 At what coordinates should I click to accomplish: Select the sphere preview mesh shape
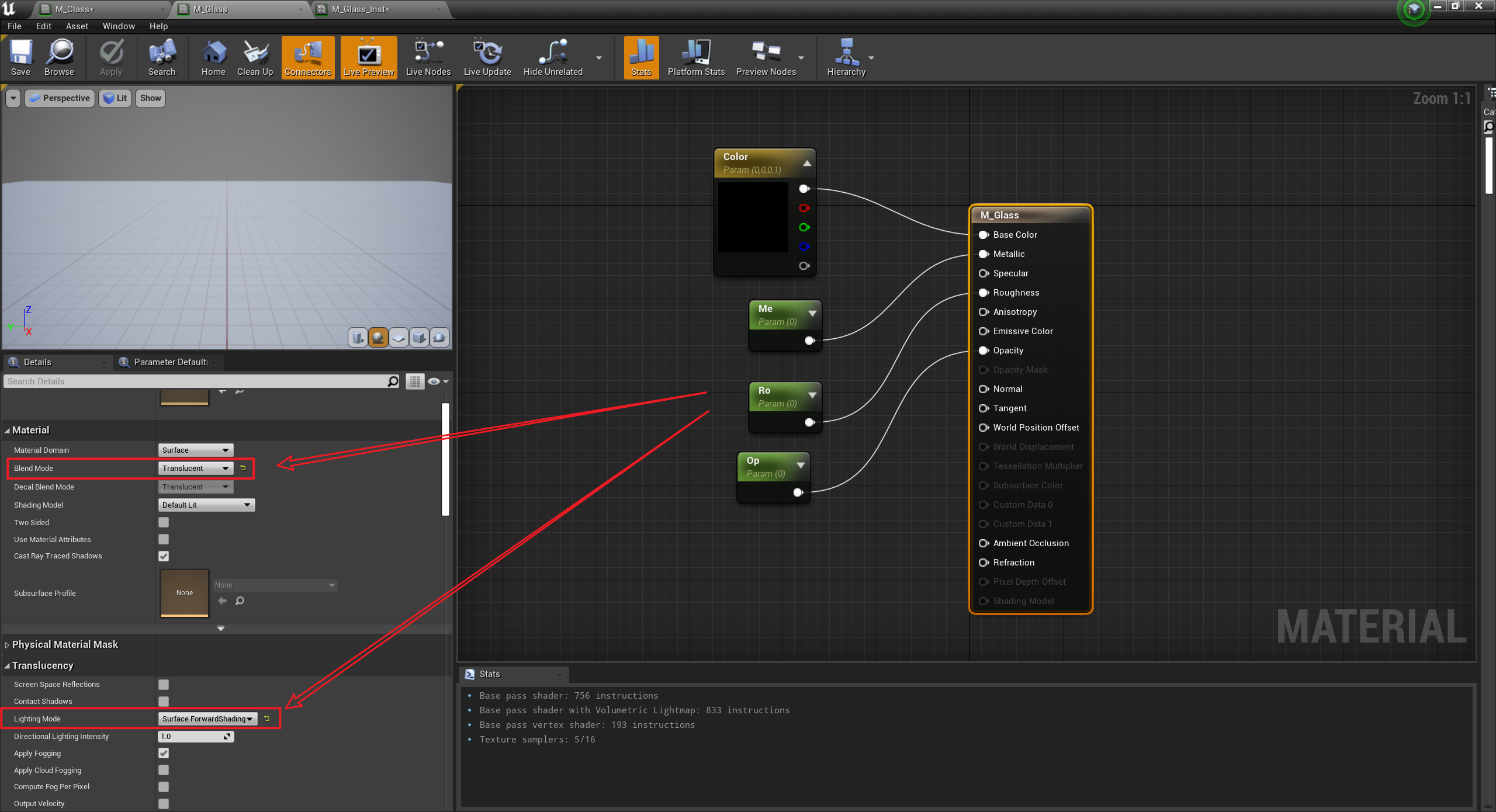click(378, 338)
